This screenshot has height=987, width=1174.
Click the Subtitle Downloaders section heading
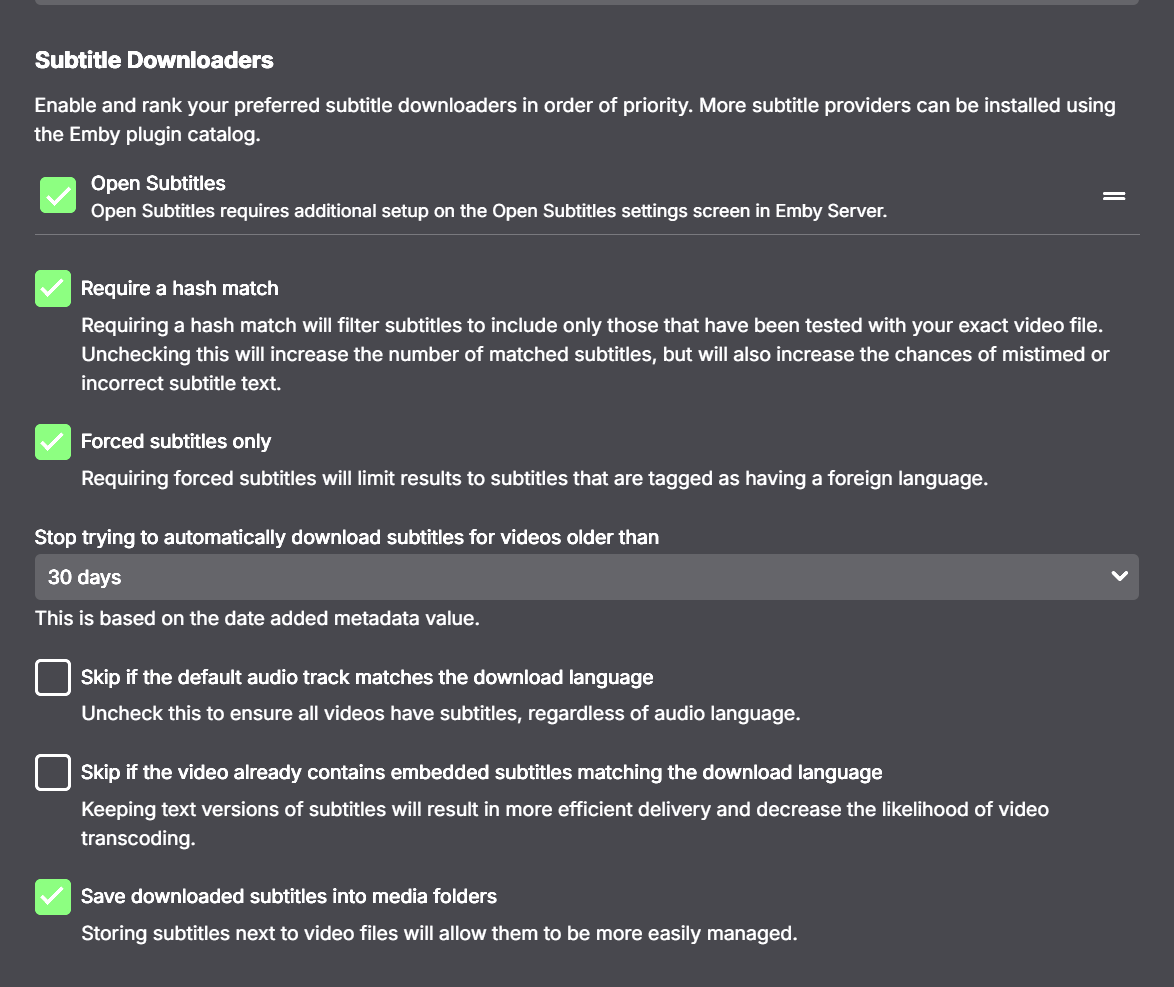(154, 60)
